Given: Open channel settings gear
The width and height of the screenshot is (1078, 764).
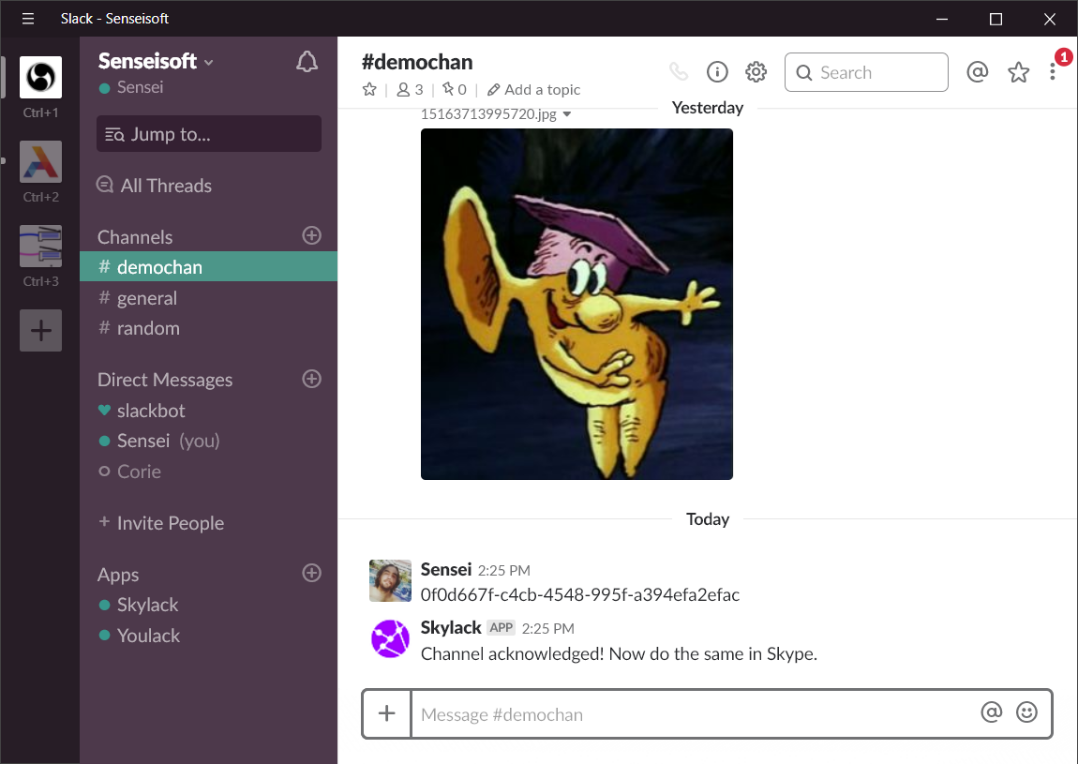Looking at the screenshot, I should point(756,72).
